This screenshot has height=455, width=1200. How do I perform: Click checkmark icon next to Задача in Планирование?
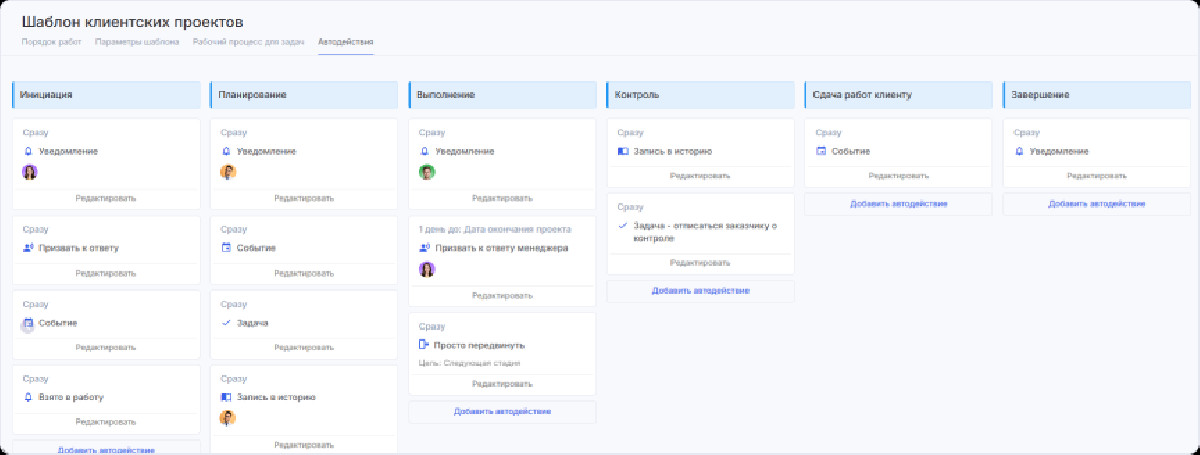226,323
